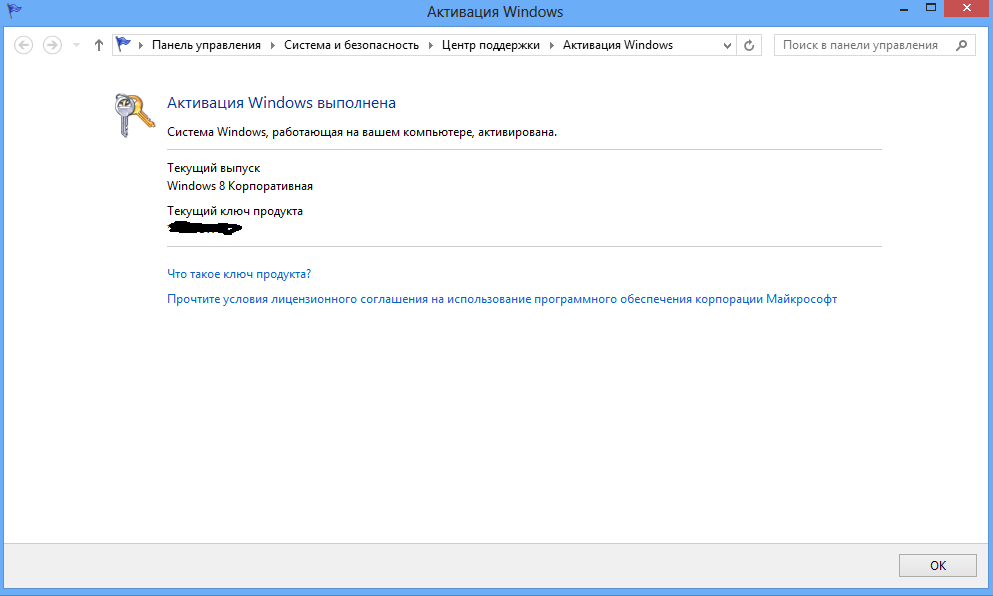Viewport: 993px width, 596px height.
Task: Click the Текущий выпуск label
Action: point(213,168)
